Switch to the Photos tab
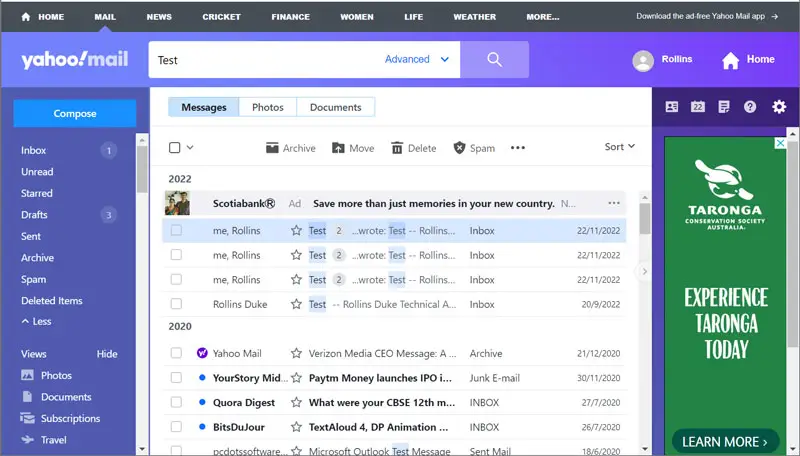The image size is (800, 456). click(267, 107)
